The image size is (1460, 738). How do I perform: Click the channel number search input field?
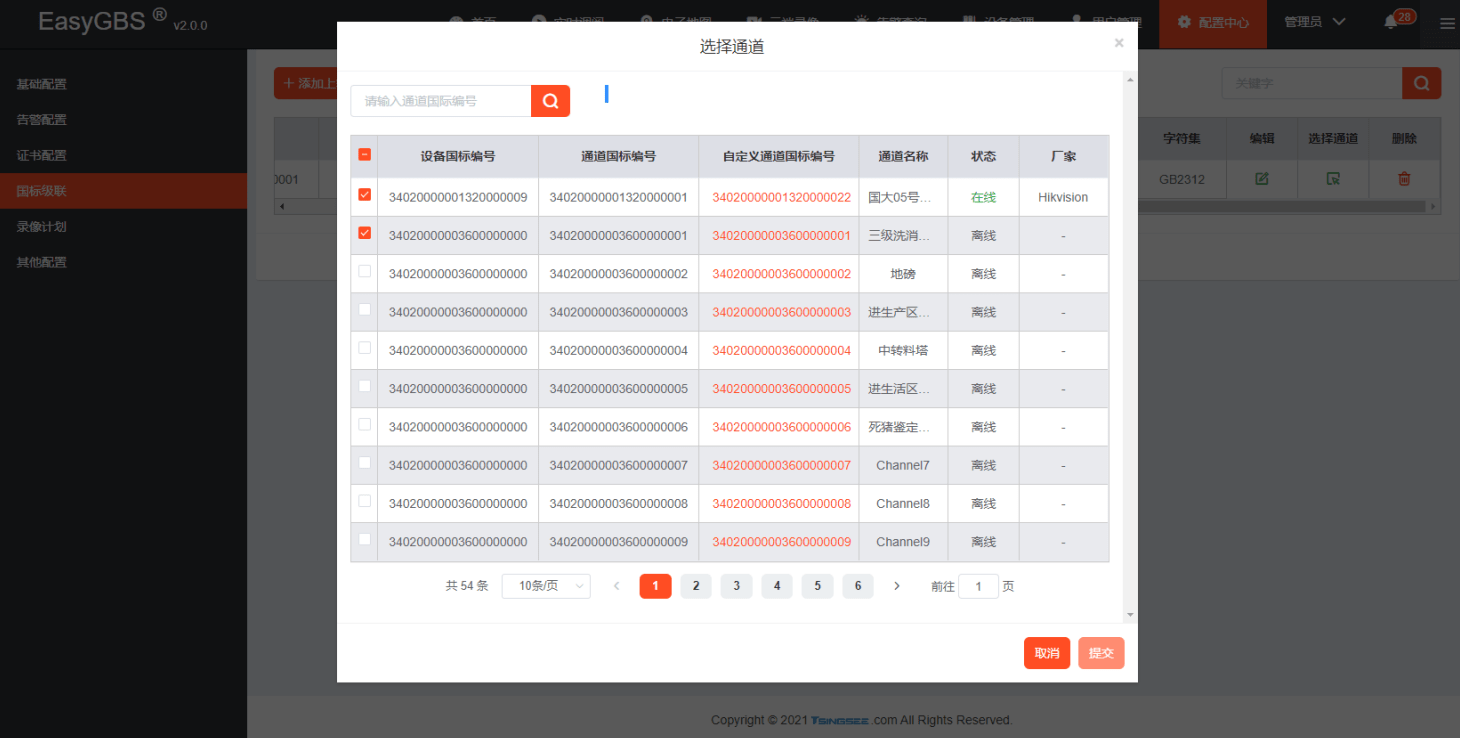point(440,101)
